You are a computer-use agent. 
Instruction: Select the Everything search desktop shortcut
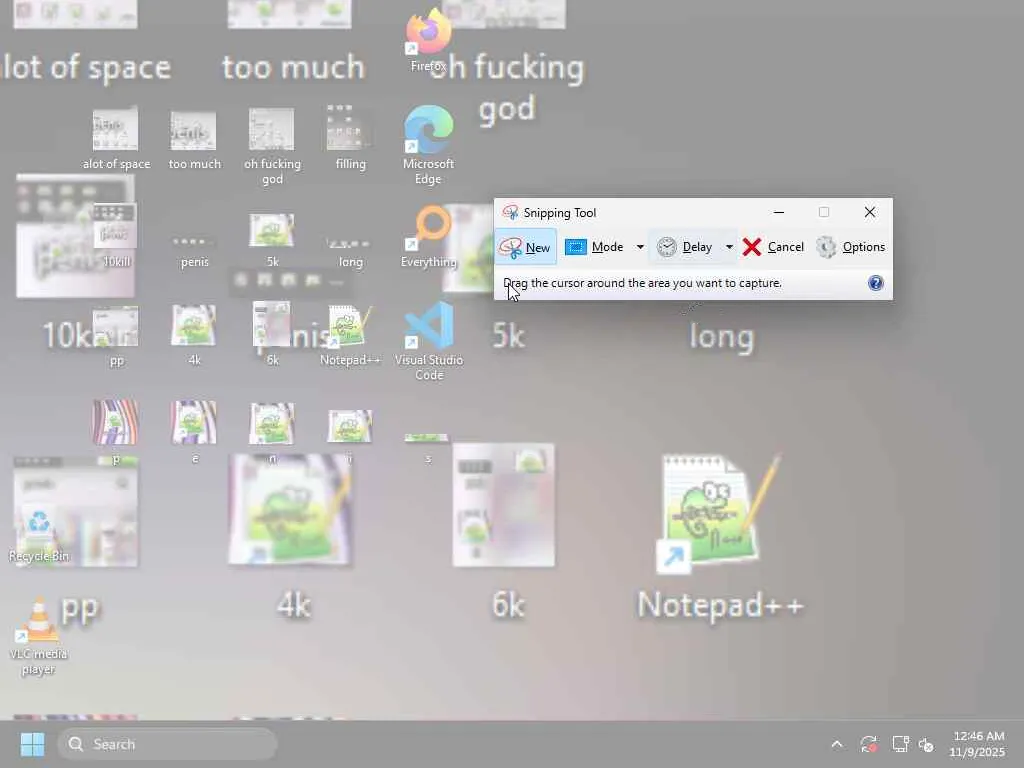[428, 237]
